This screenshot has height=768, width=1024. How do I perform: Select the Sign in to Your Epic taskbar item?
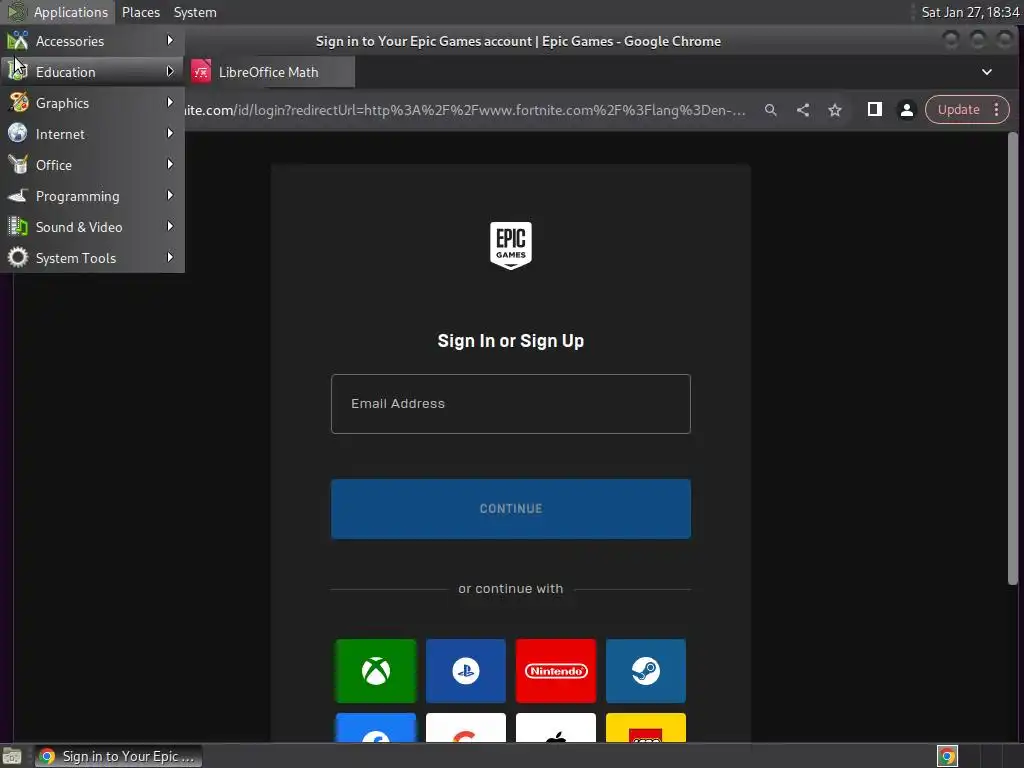pos(118,756)
